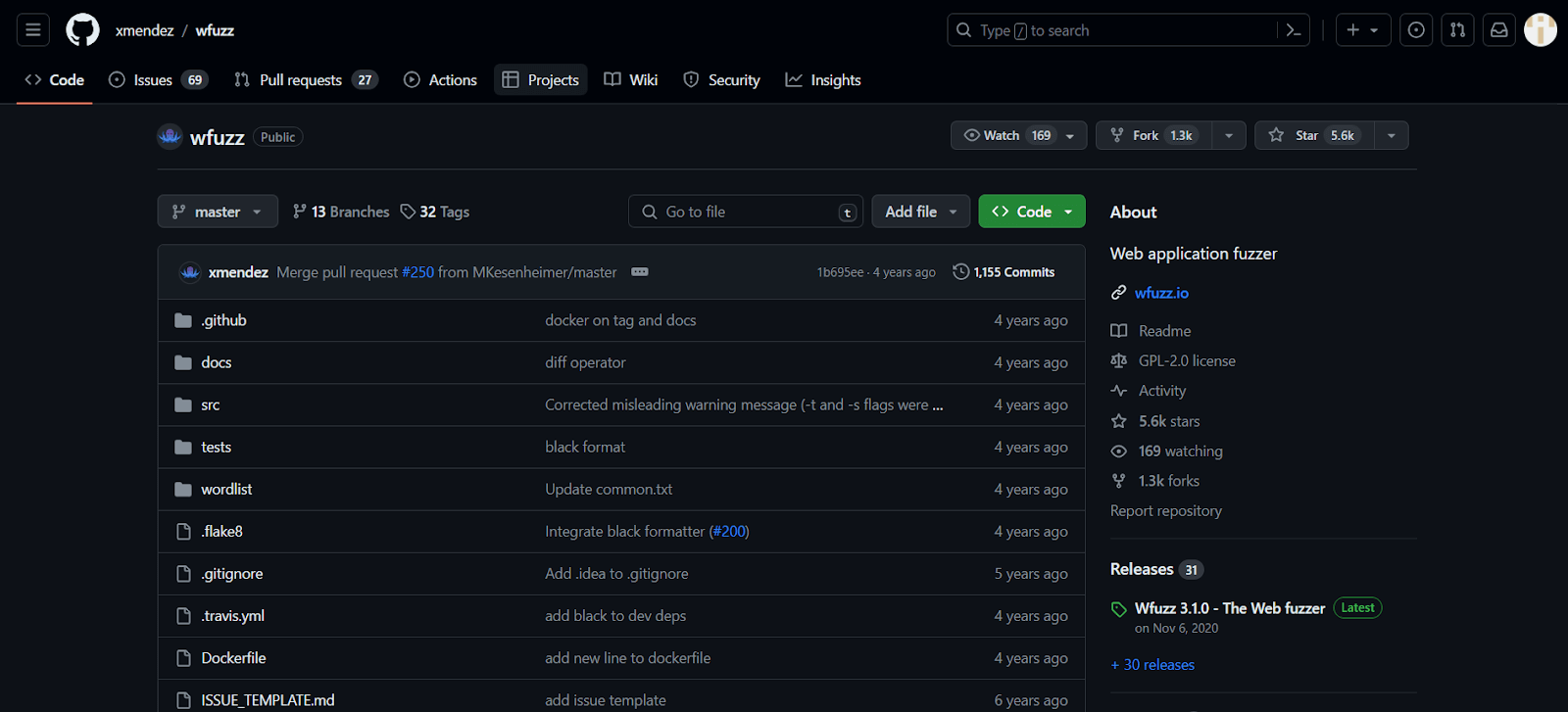Open the .flake8 file
1568x712 pixels.
tap(221, 531)
